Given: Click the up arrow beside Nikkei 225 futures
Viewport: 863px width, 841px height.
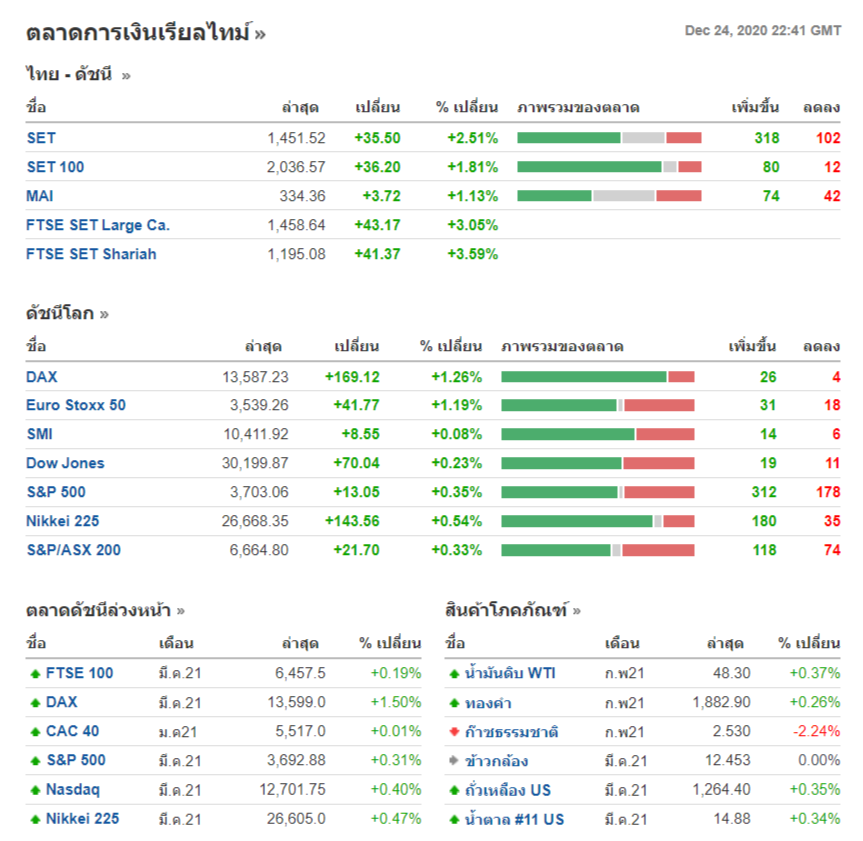Looking at the screenshot, I should tap(35, 819).
